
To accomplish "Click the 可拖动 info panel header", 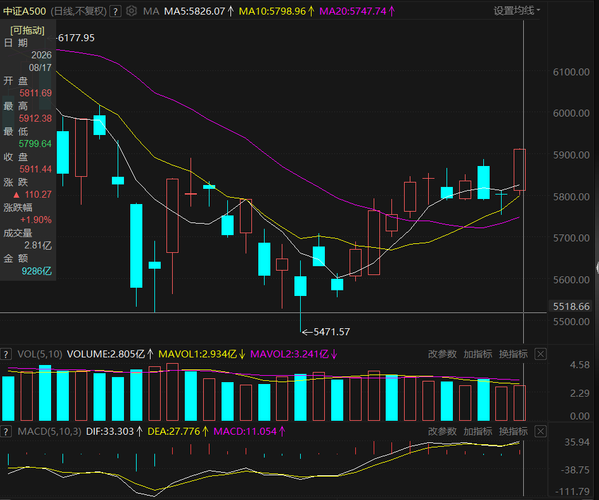I will coord(28,30).
